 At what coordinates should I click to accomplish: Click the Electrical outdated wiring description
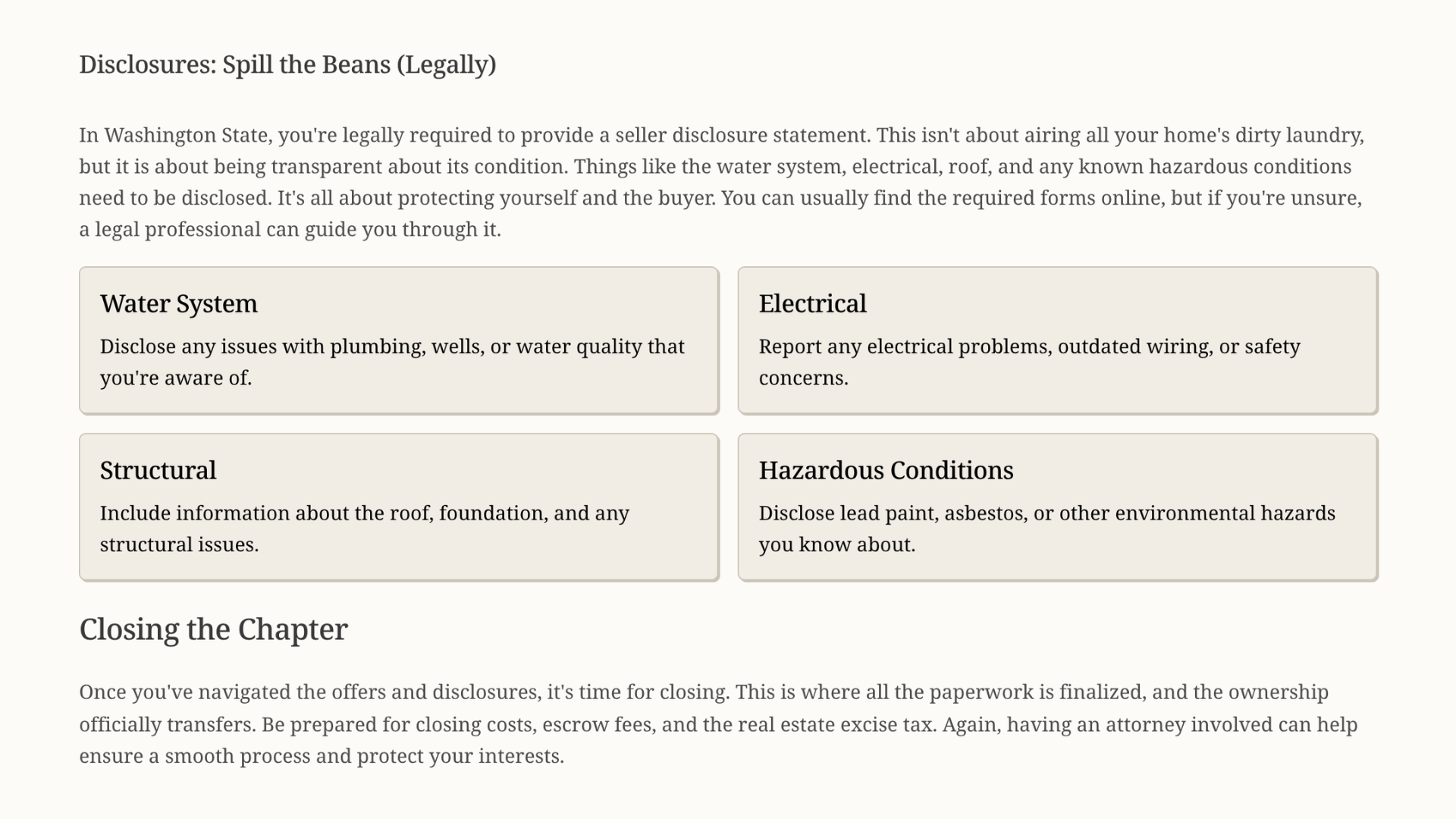tap(1029, 362)
